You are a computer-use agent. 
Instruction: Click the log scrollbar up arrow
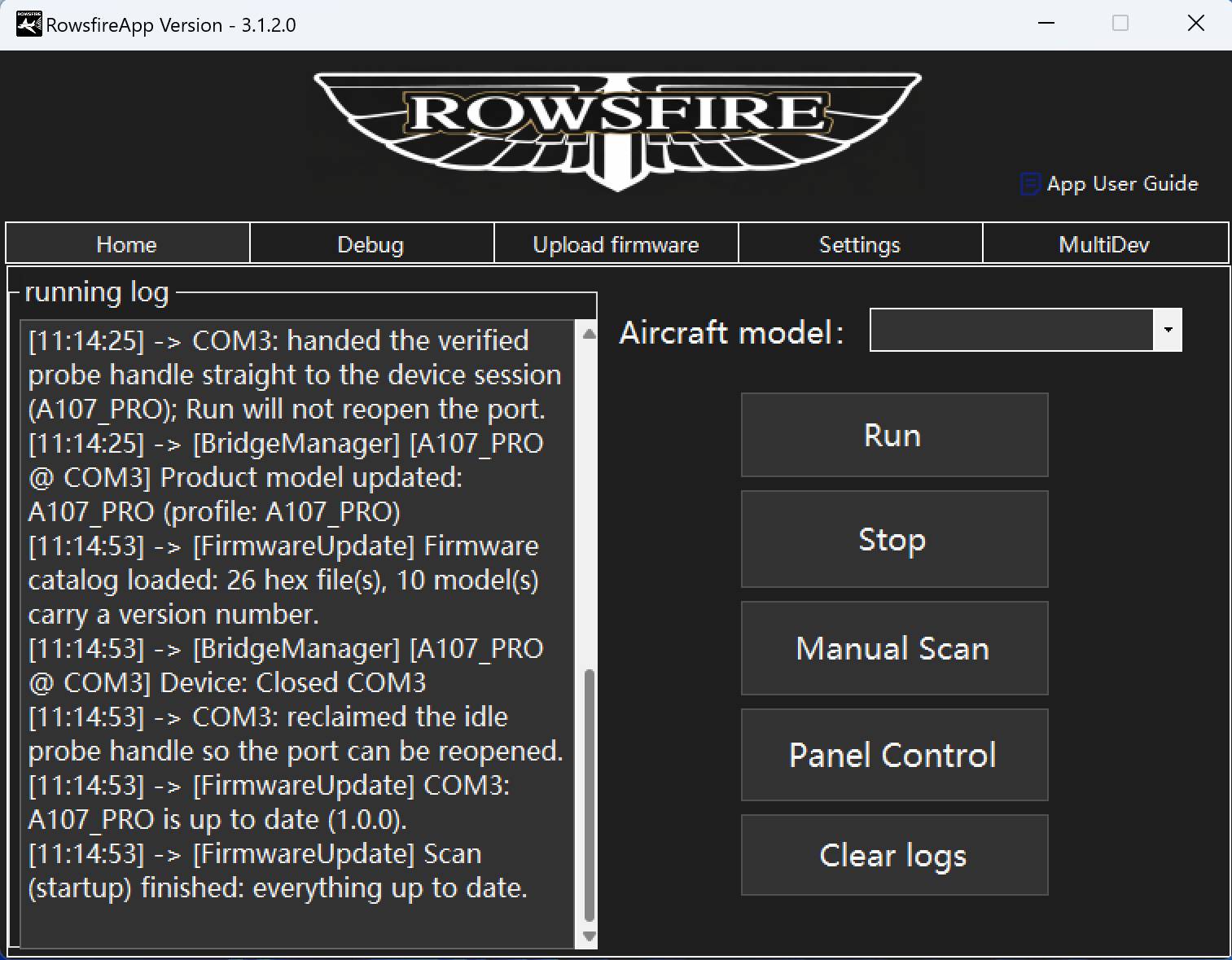pos(590,332)
